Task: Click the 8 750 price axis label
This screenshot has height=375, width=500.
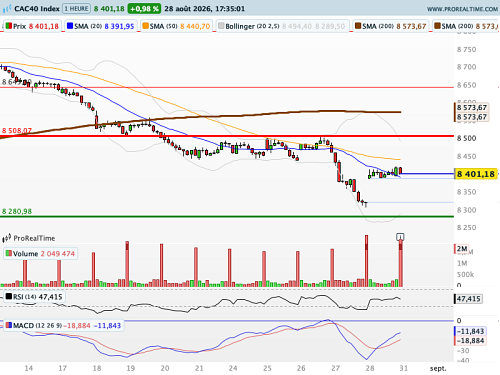Action: [466, 49]
